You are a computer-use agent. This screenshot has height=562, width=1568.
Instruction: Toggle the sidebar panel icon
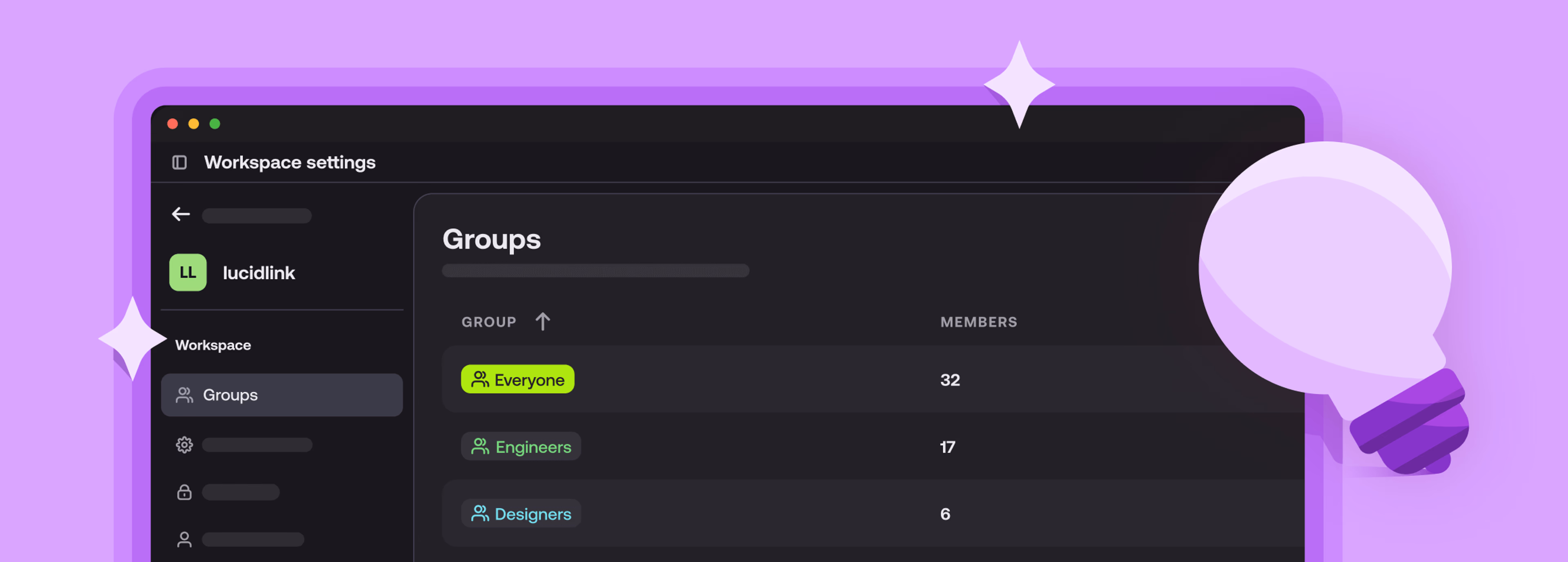pos(179,162)
